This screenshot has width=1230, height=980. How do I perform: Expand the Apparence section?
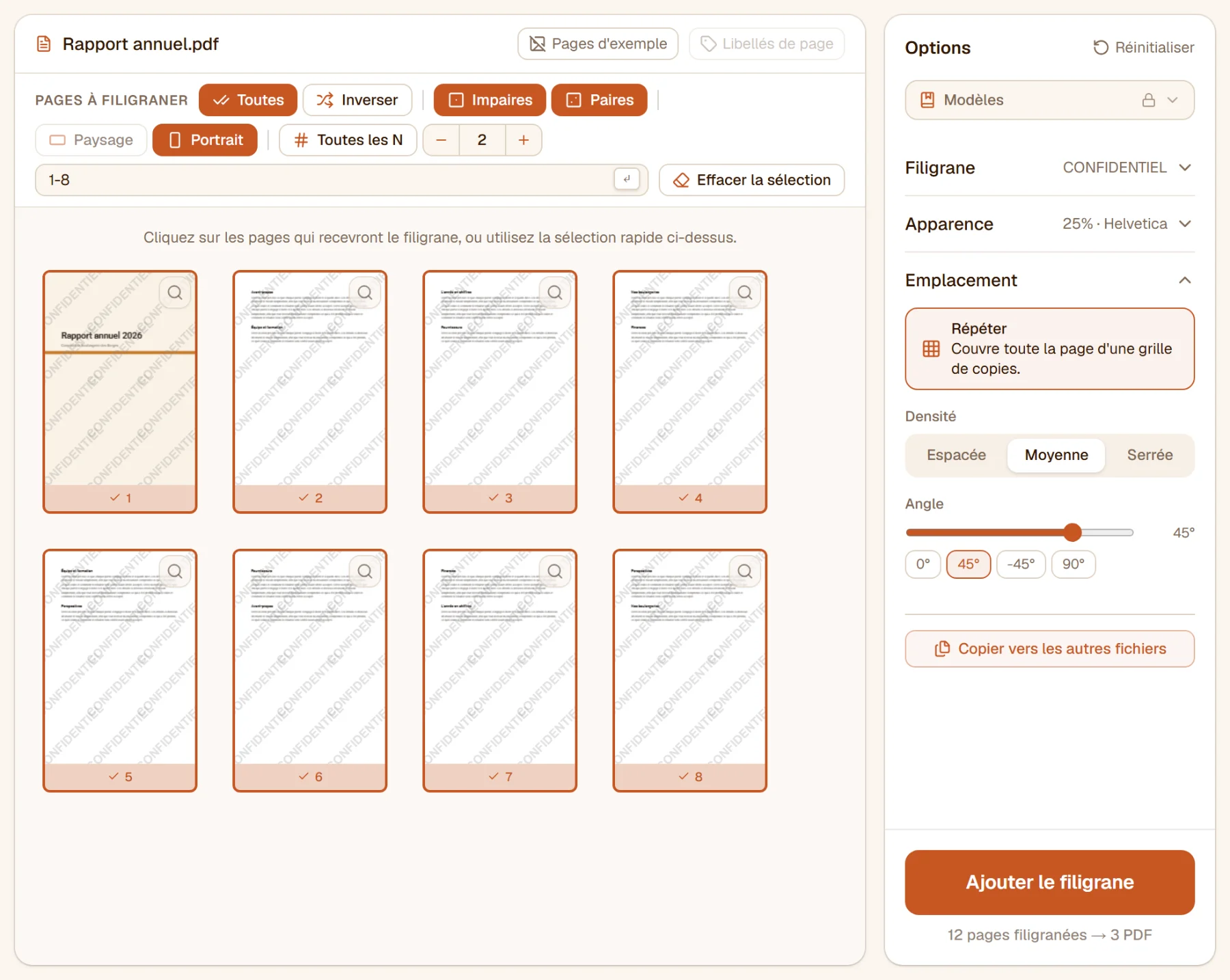pos(1050,223)
